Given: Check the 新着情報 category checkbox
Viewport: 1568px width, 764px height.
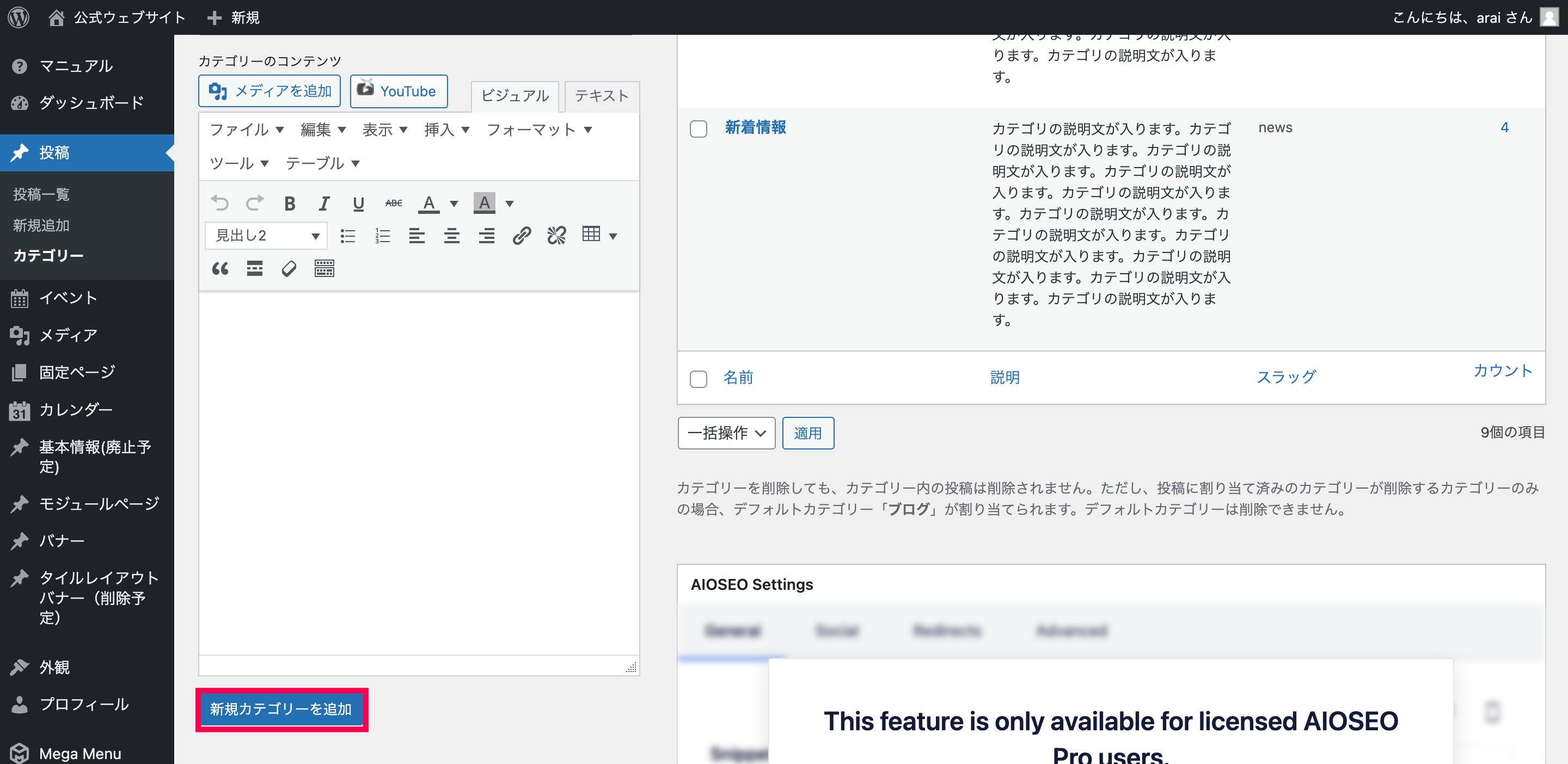Looking at the screenshot, I should coord(698,129).
